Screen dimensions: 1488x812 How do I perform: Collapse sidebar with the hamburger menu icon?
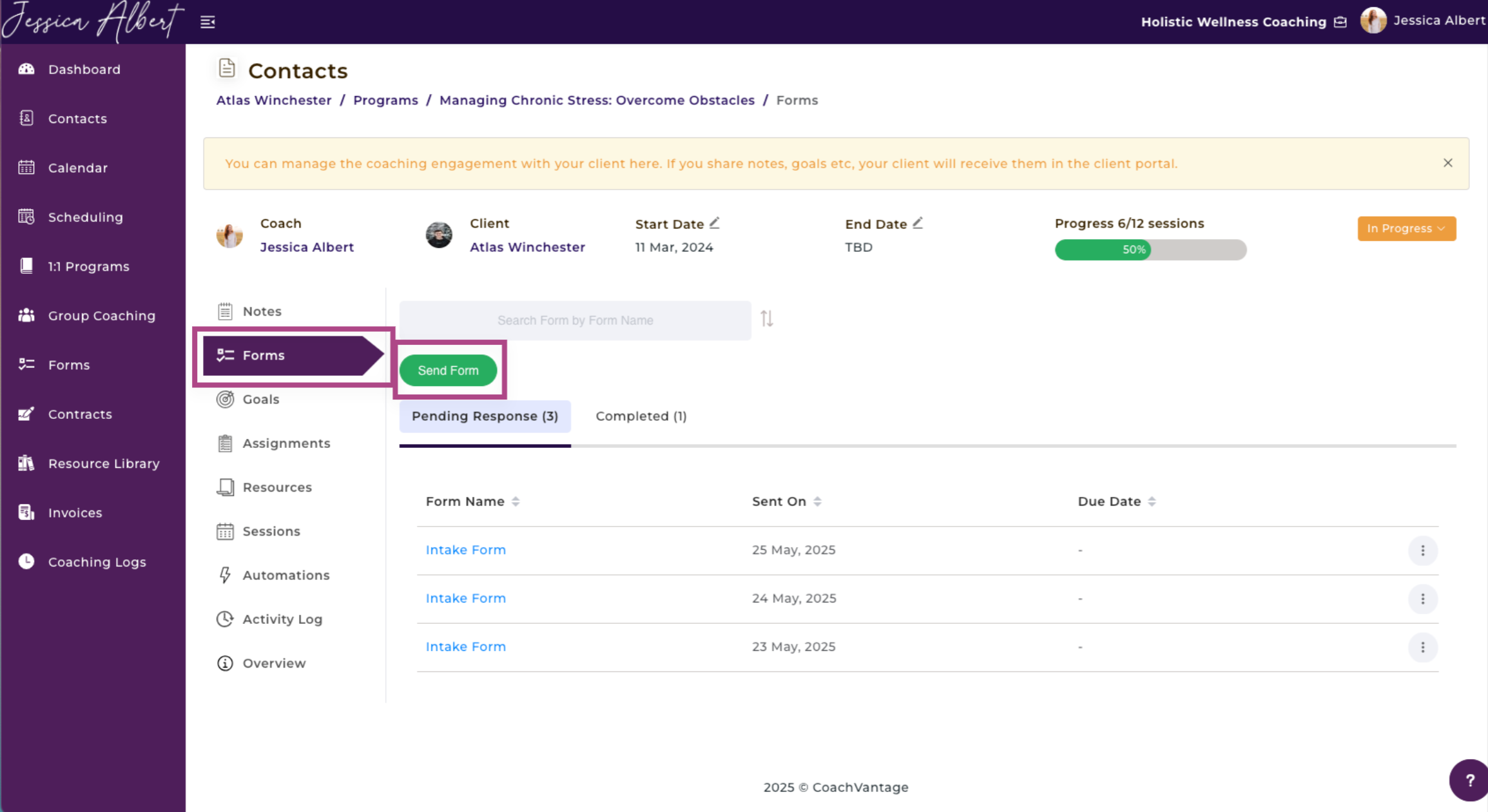click(208, 22)
